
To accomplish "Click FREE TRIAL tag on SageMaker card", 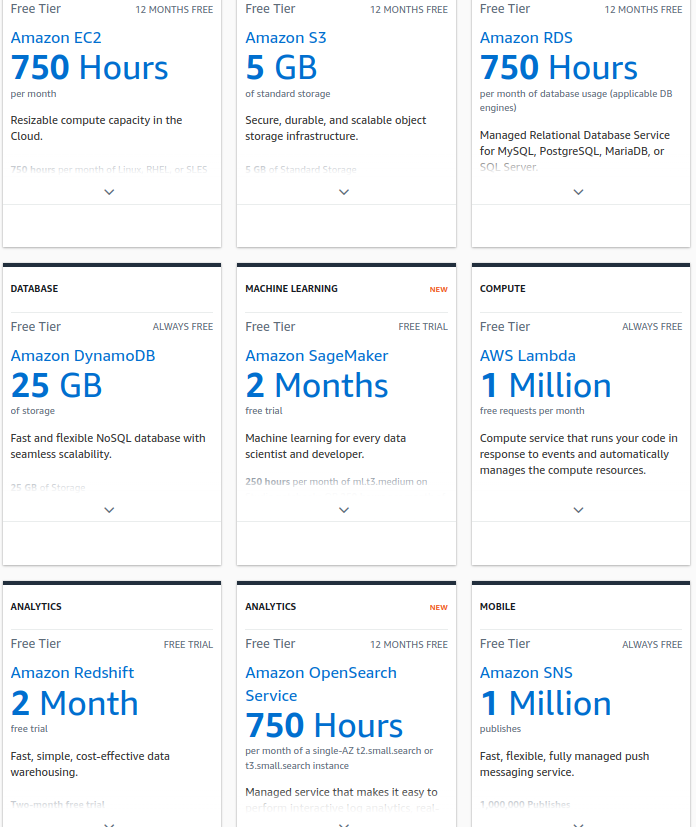I will pos(423,327).
